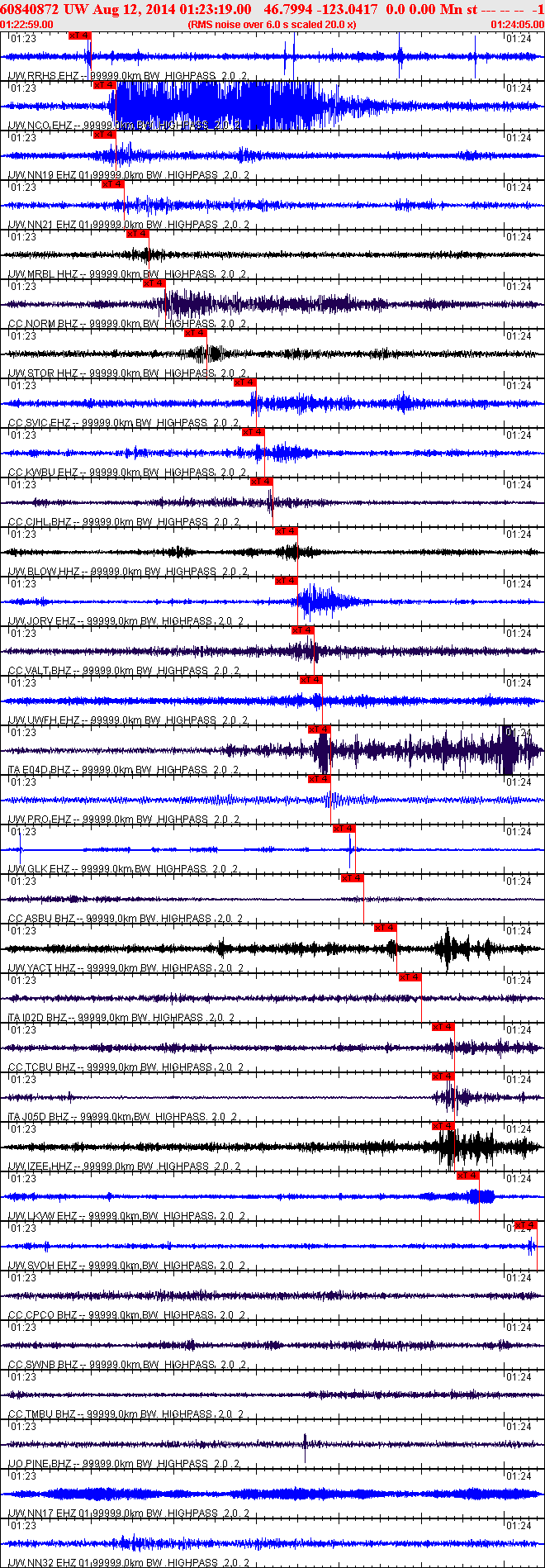
Task: Select the CC.SWNB.BHZ station label
Action: point(126,1365)
